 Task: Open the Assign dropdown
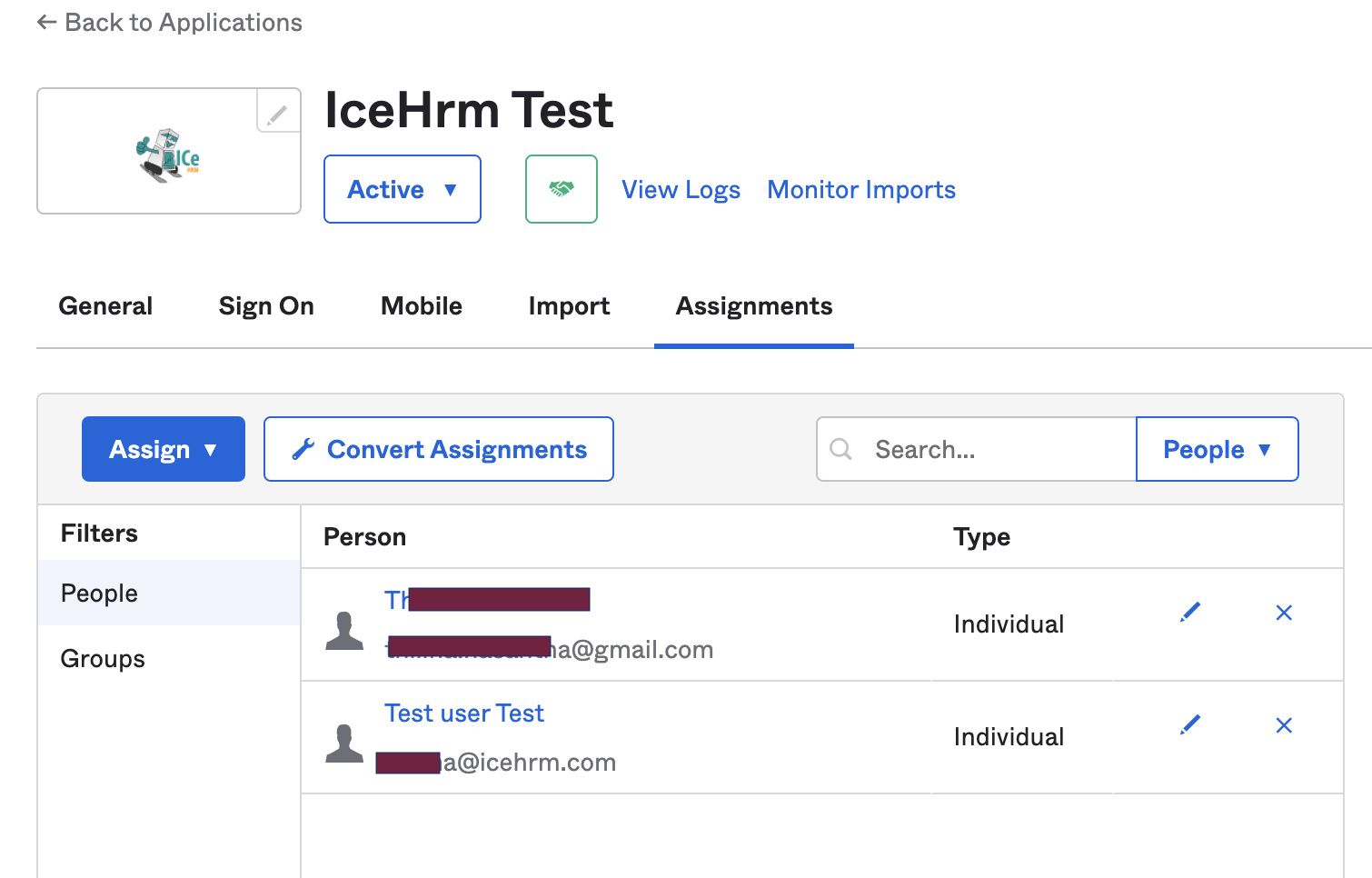point(163,448)
